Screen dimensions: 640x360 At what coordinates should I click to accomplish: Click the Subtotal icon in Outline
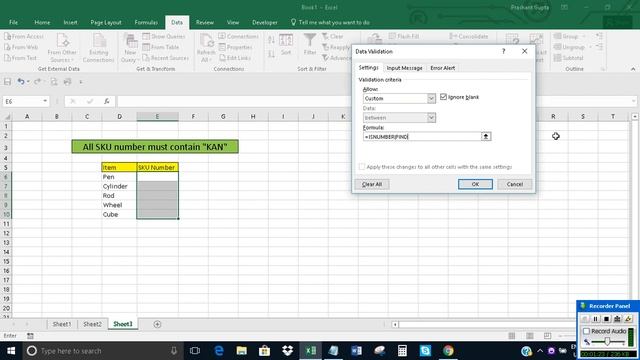558,58
